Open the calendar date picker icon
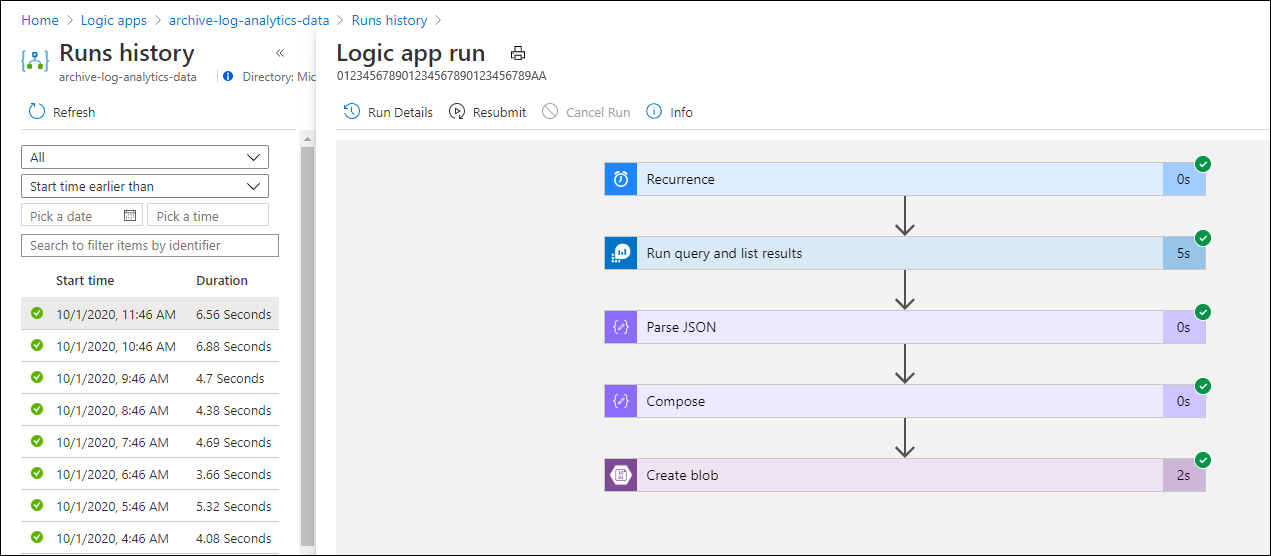 130,216
